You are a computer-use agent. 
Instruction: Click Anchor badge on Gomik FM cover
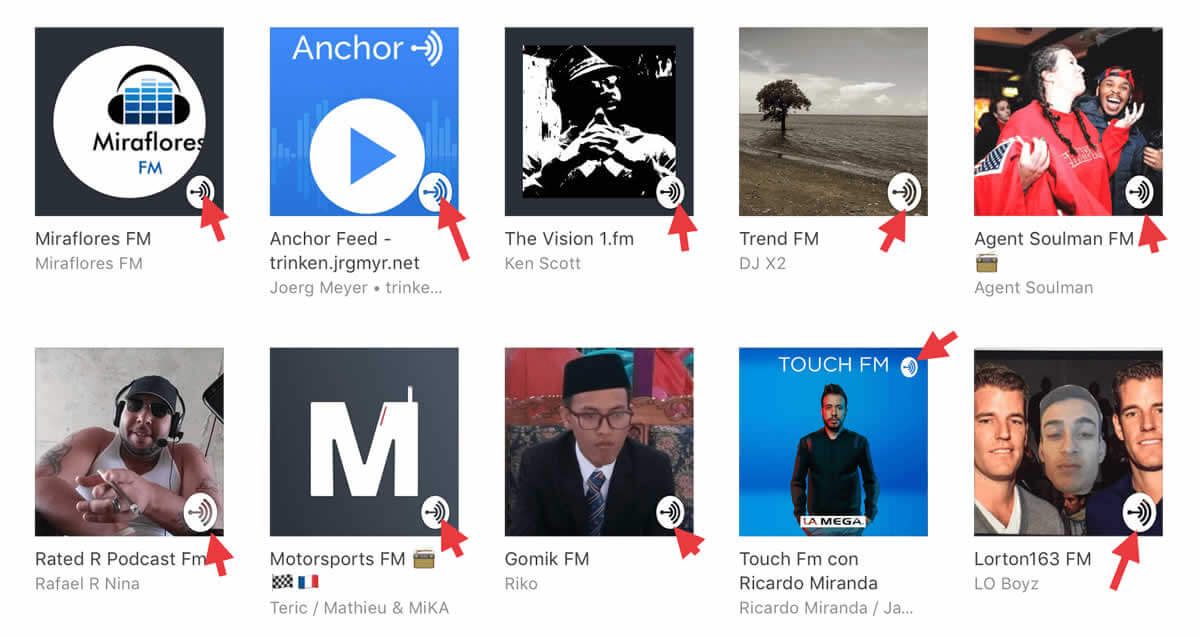click(x=671, y=512)
